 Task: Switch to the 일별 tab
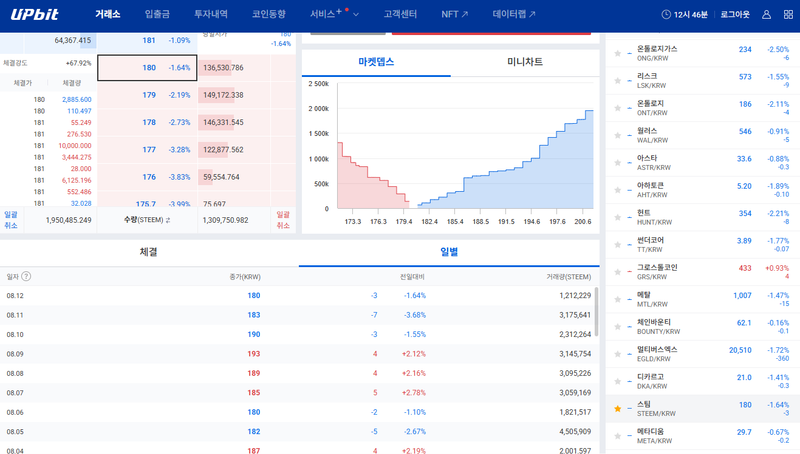[449, 252]
